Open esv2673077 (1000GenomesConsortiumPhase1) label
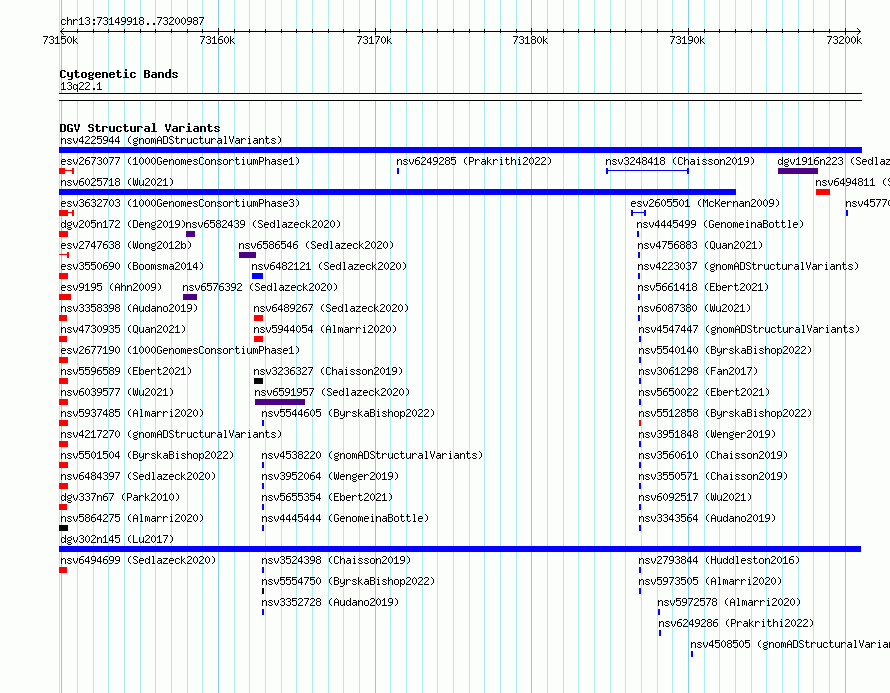Screen dimensions: 890x693 (x=180, y=161)
